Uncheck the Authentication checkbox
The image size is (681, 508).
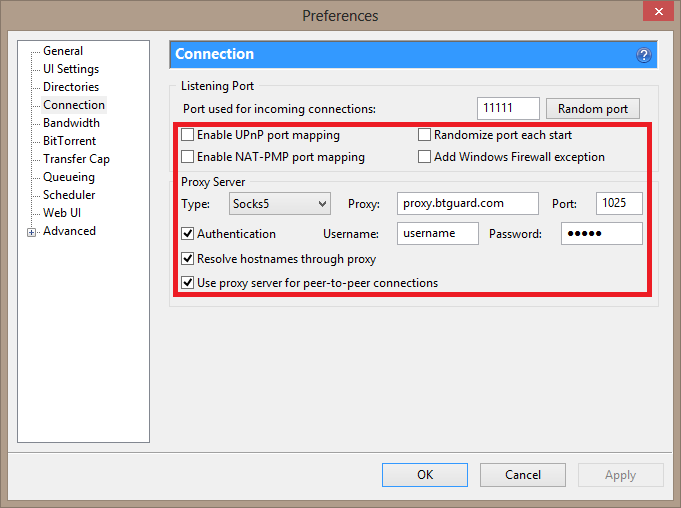[188, 234]
